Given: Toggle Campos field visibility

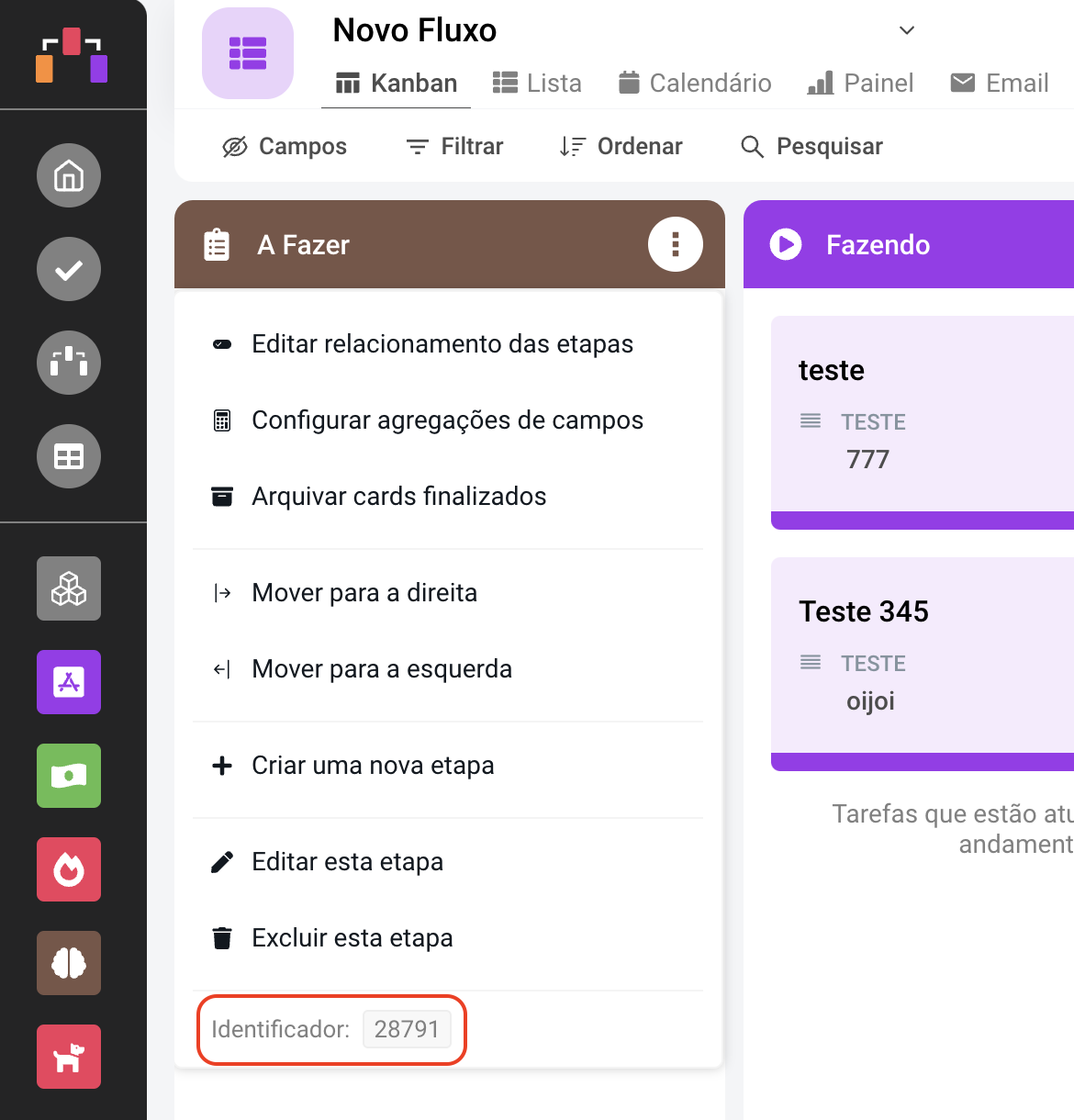Looking at the screenshot, I should (285, 147).
